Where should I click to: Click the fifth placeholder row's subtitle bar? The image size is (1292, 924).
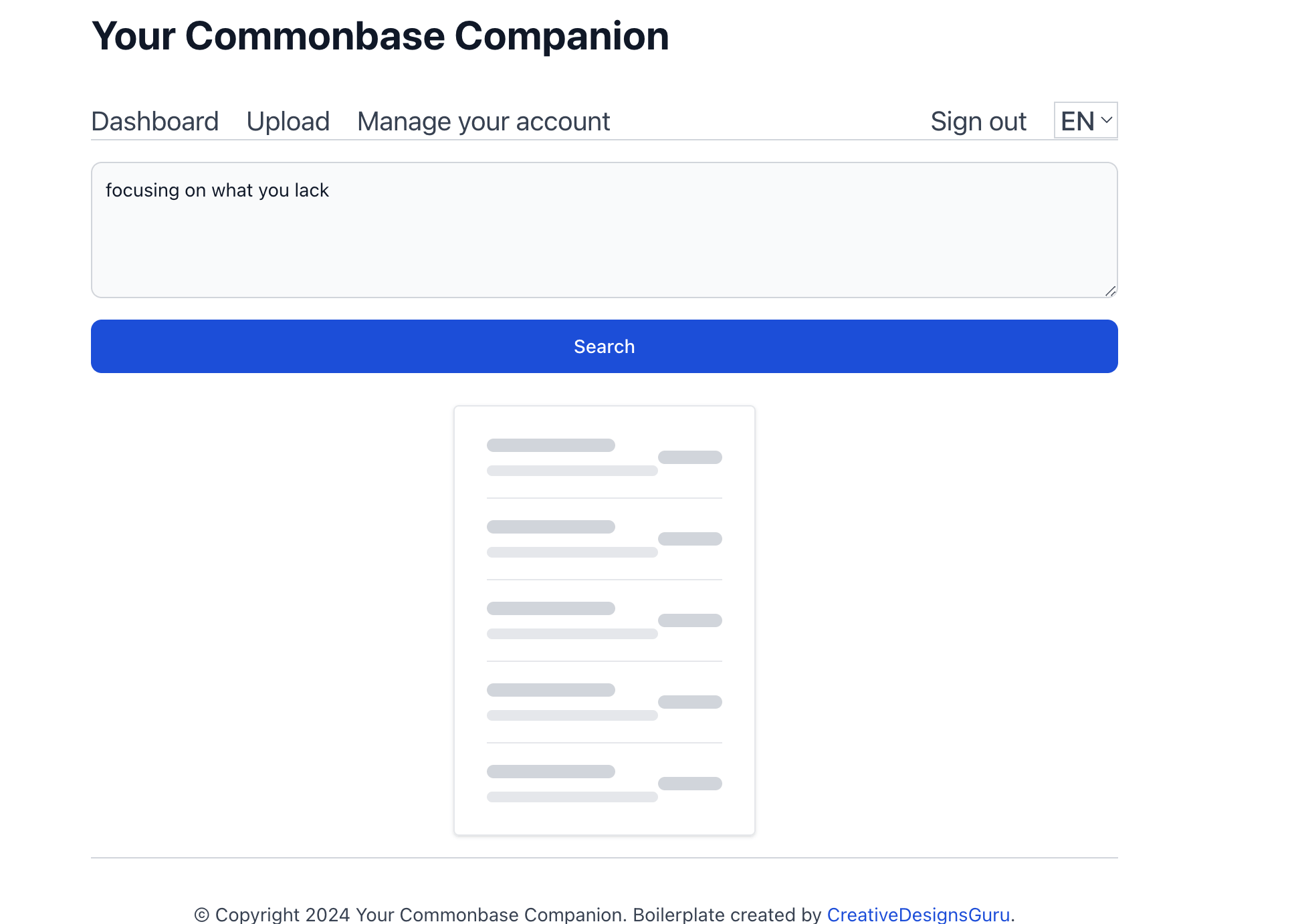(572, 797)
